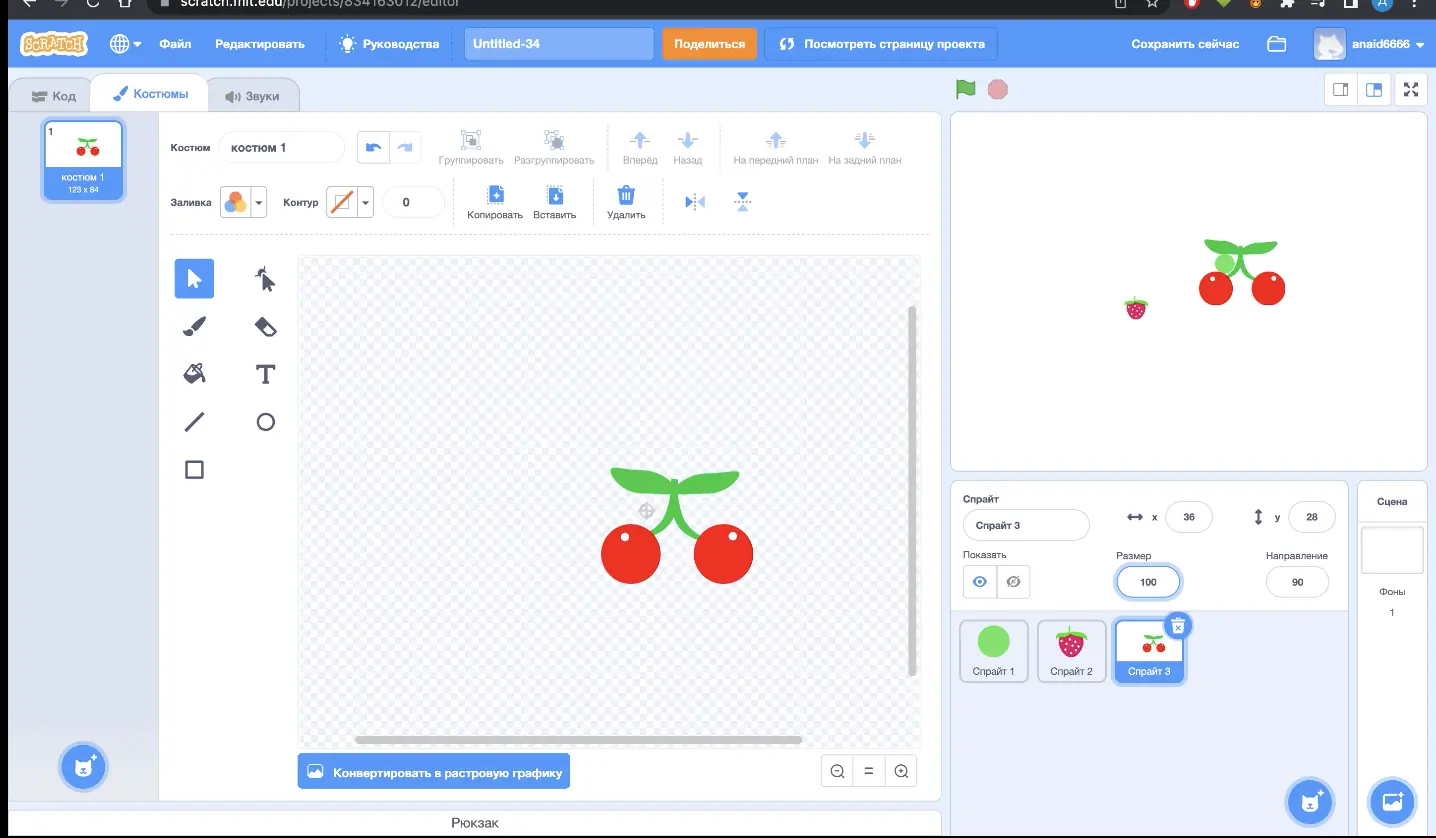Select the Line tool
This screenshot has height=838, width=1436.
[194, 422]
